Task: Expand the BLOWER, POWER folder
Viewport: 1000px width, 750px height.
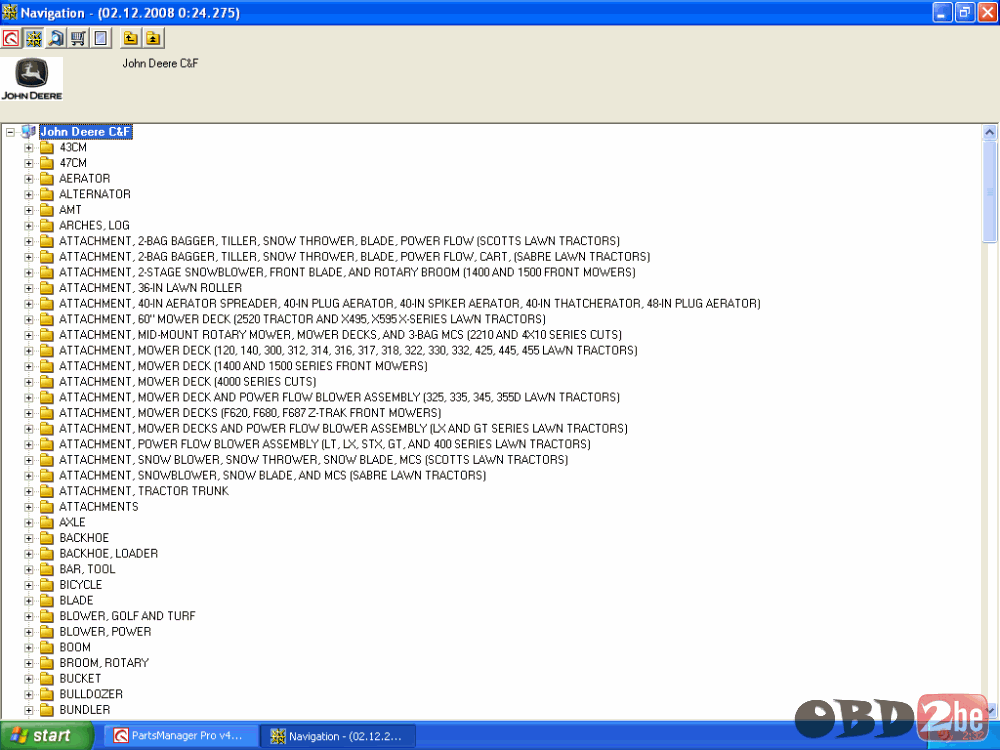Action: click(x=29, y=632)
